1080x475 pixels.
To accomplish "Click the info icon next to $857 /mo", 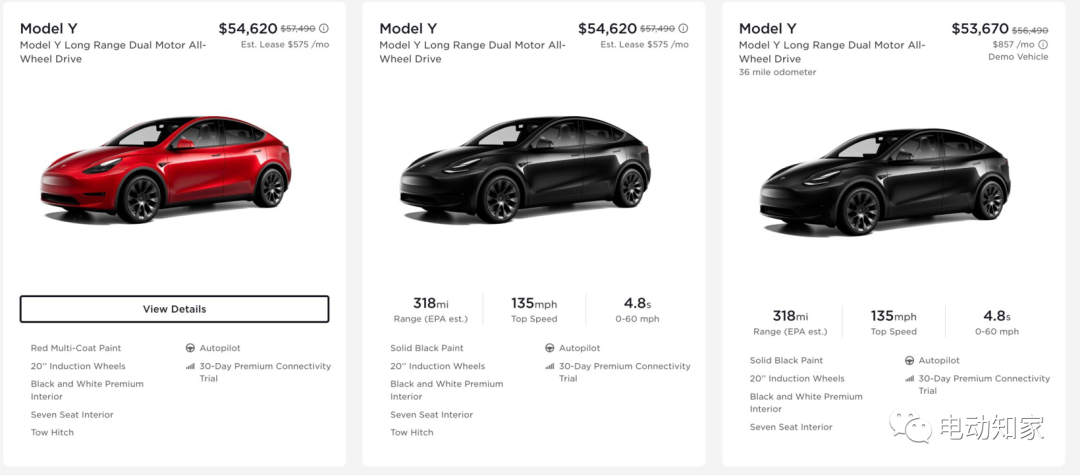I will [1043, 45].
